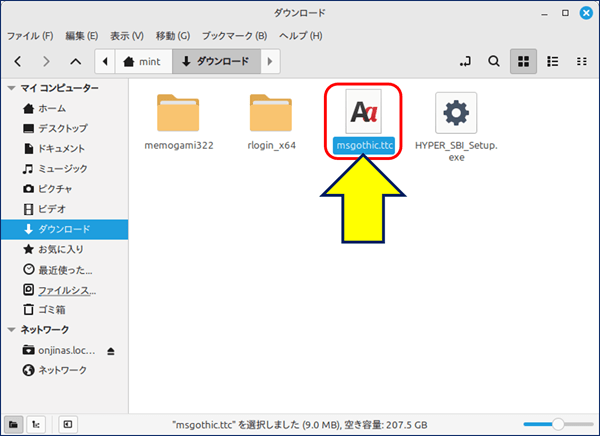Select デスクトップ in the sidebar
This screenshot has width=600, height=436.
click(64, 129)
